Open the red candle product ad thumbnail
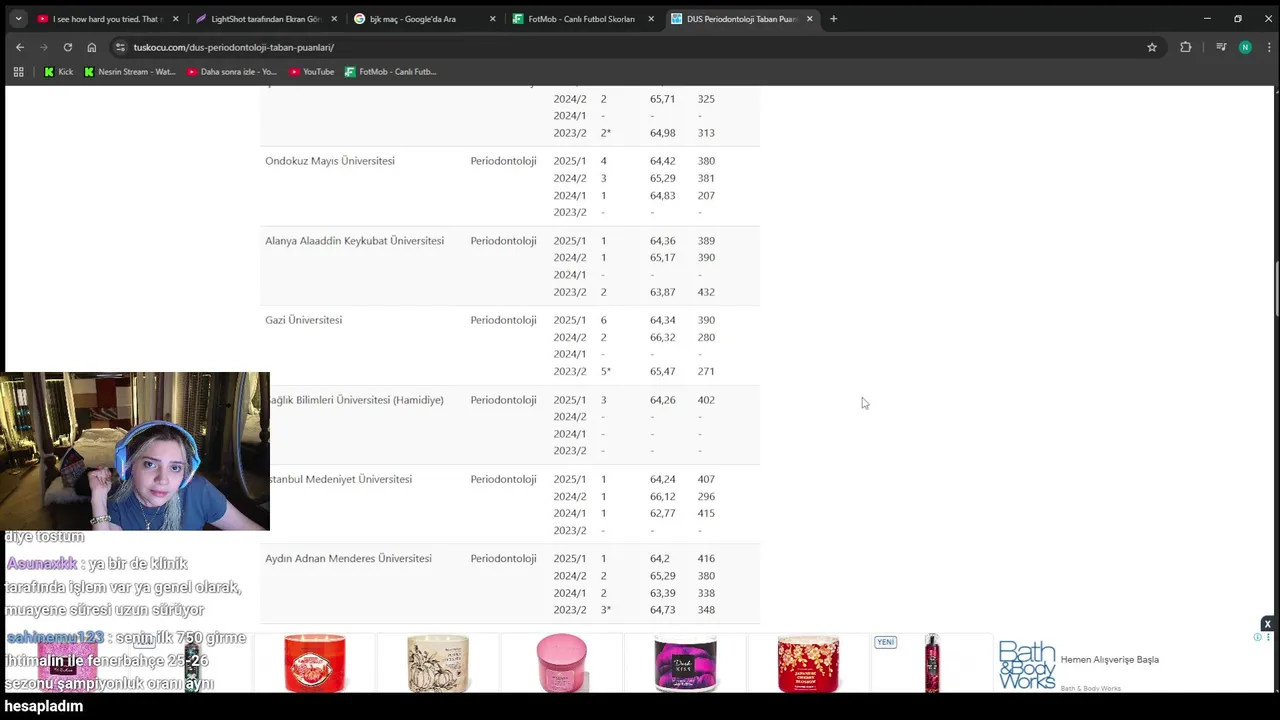The height and width of the screenshot is (720, 1280). 315,662
